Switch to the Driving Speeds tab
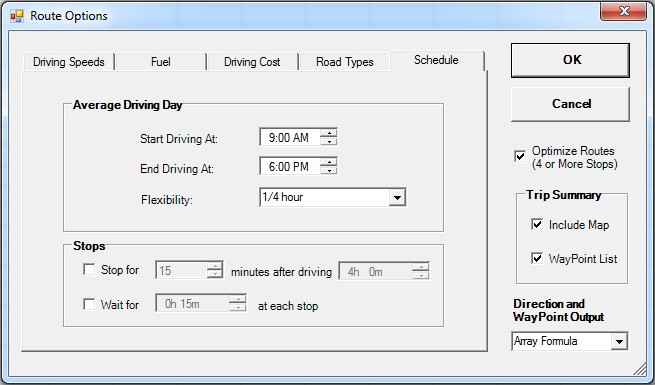 coord(69,62)
